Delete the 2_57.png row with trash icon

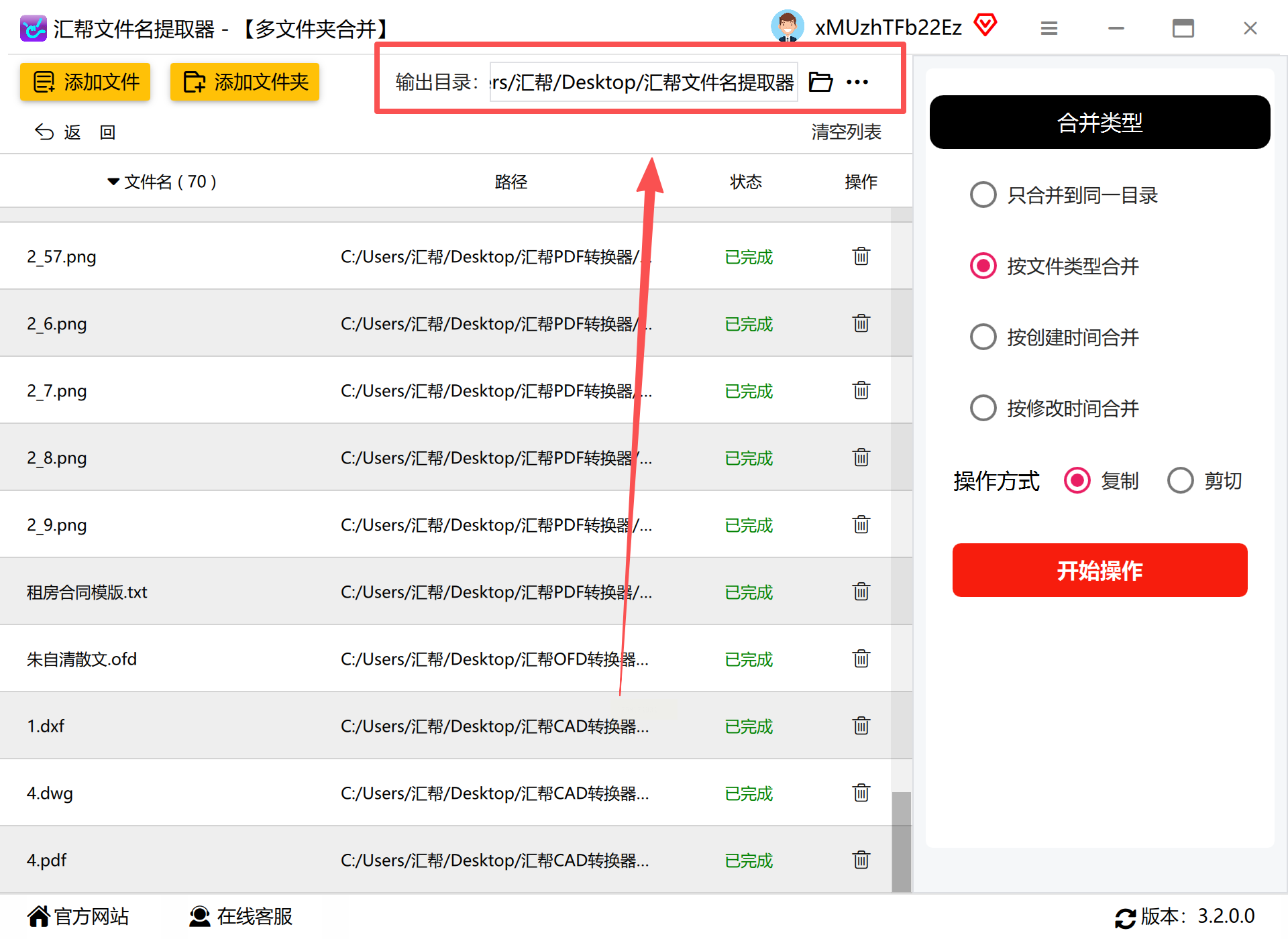(861, 256)
